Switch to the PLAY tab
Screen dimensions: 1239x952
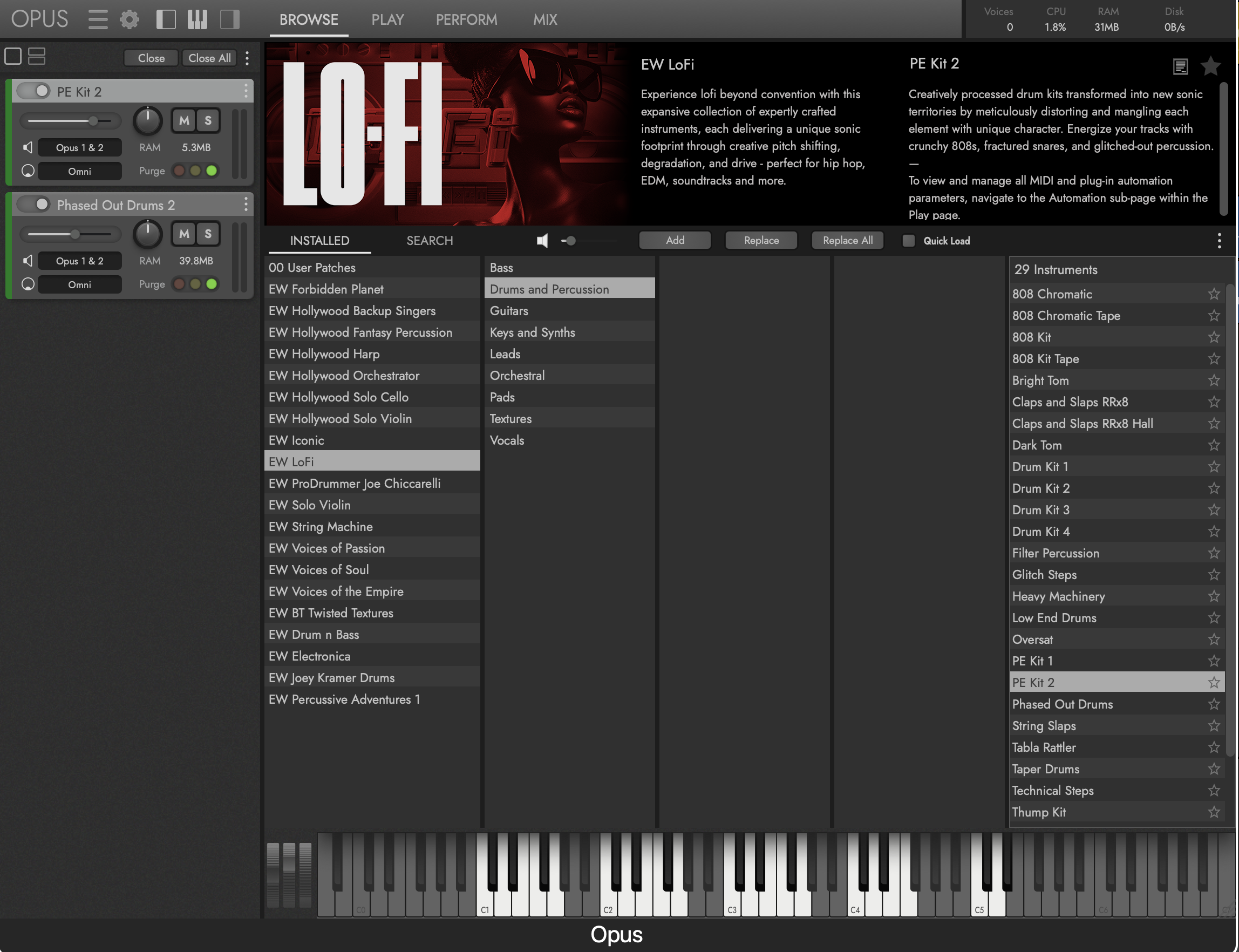click(x=387, y=20)
